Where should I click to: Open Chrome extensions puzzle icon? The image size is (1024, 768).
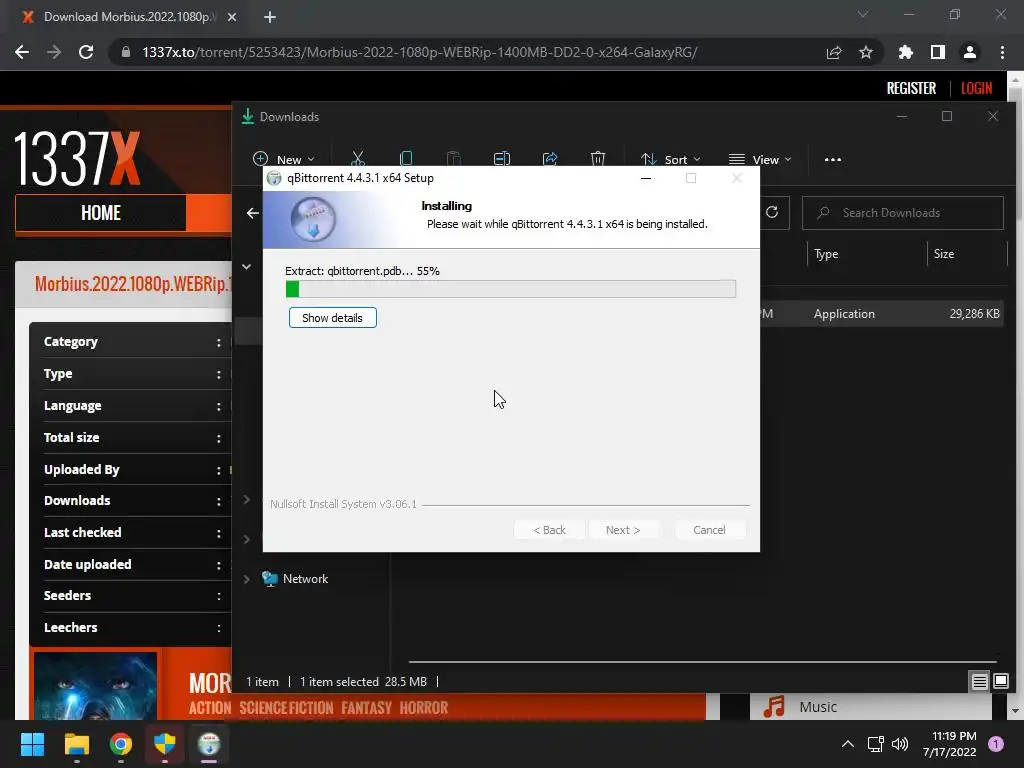click(905, 52)
